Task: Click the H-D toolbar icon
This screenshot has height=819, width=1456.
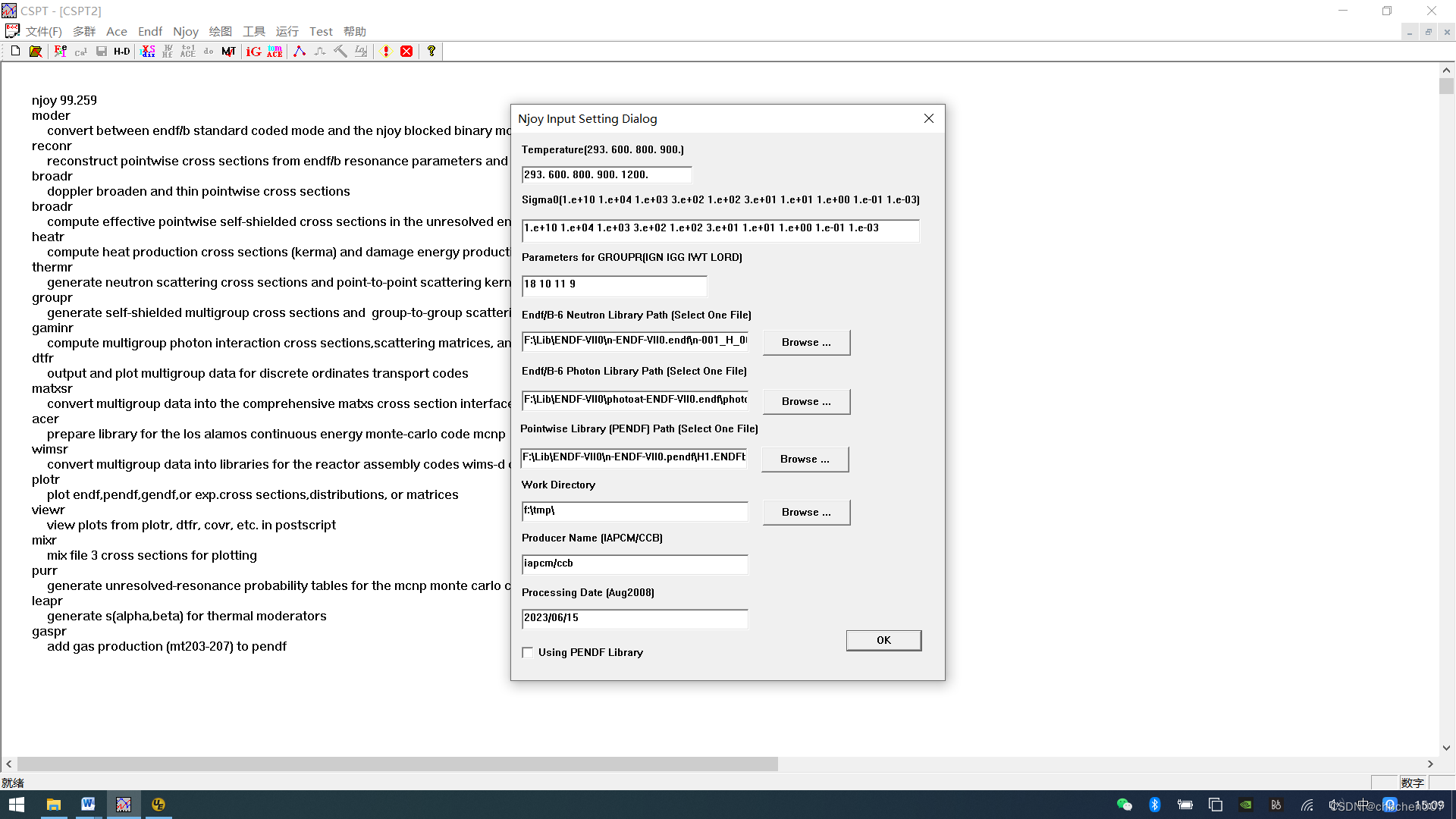Action: [x=122, y=51]
